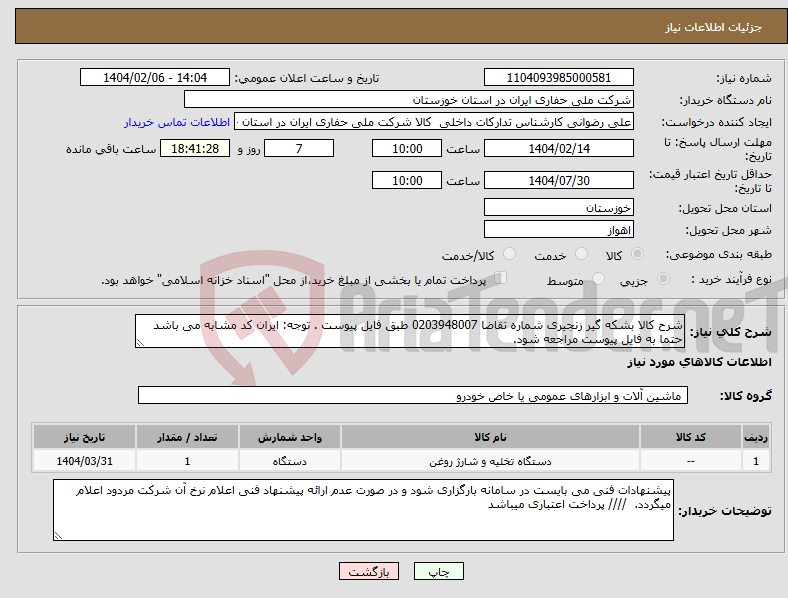The width and height of the screenshot is (788, 598).
Task: Click the نام کالا column header
Action: [490, 437]
